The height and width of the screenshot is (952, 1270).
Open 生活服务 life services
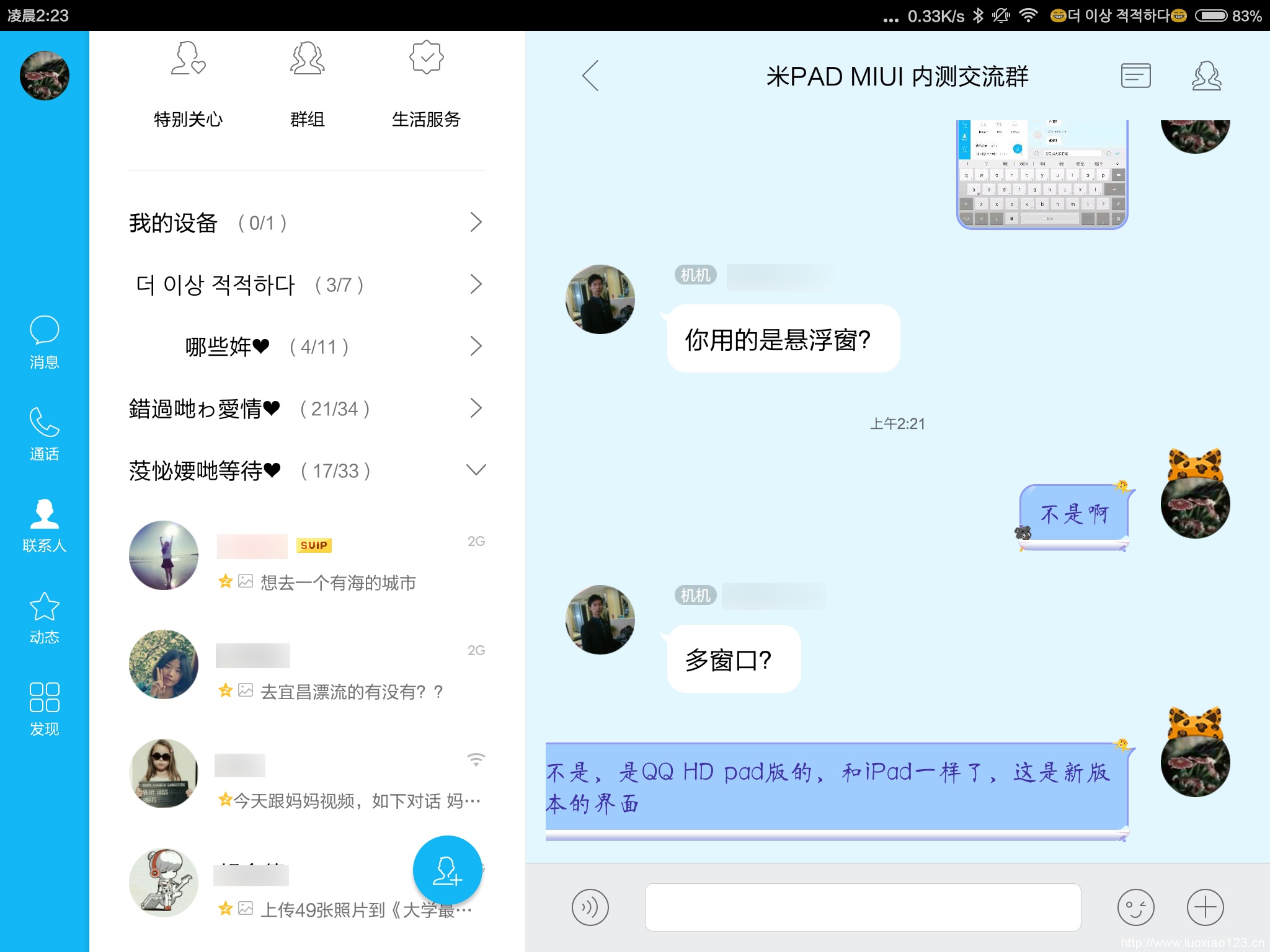(x=427, y=85)
